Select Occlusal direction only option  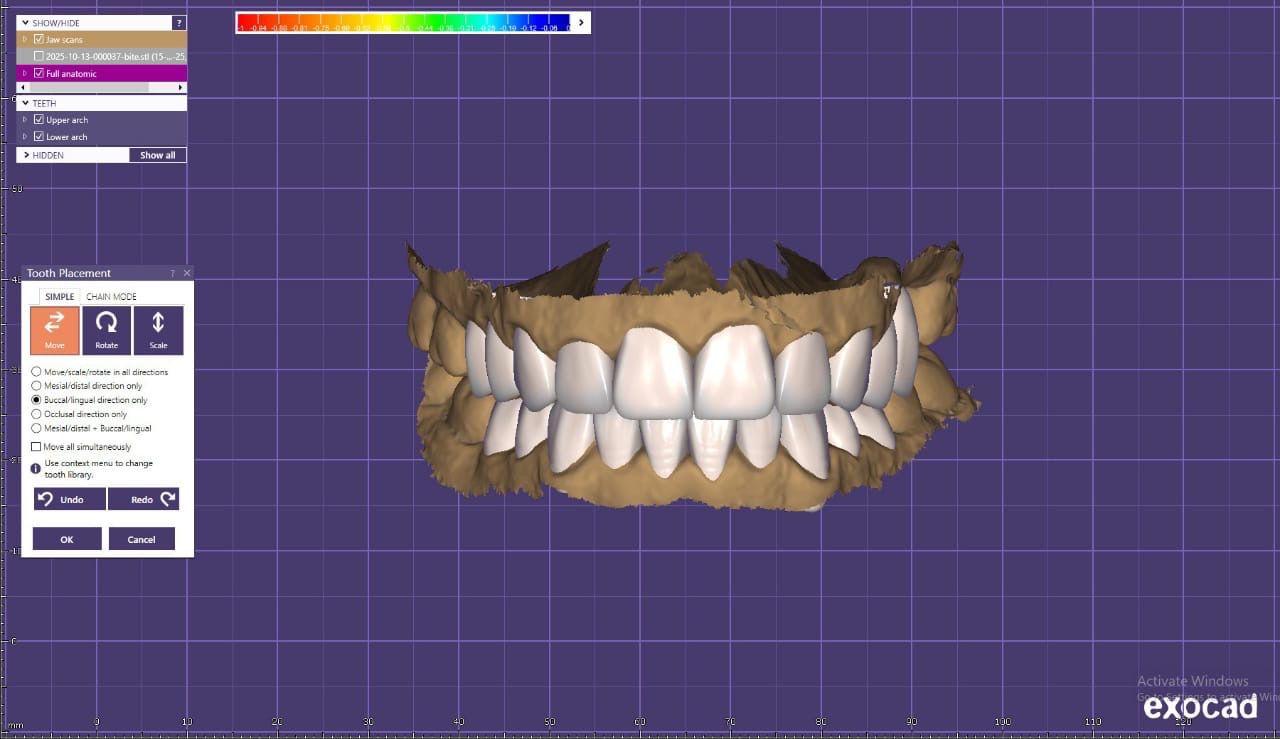pos(37,414)
